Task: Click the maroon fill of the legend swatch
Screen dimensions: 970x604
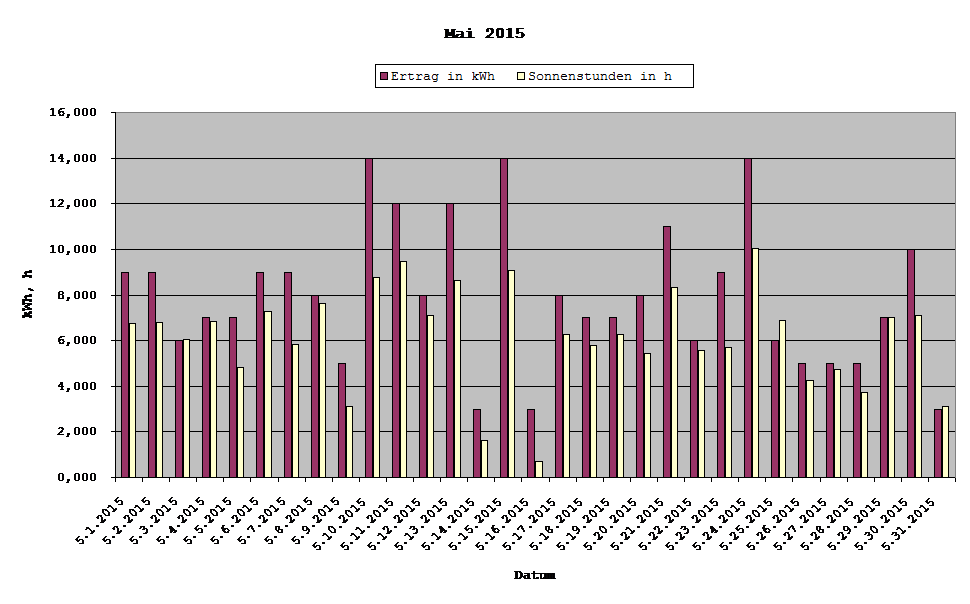Action: coord(385,75)
